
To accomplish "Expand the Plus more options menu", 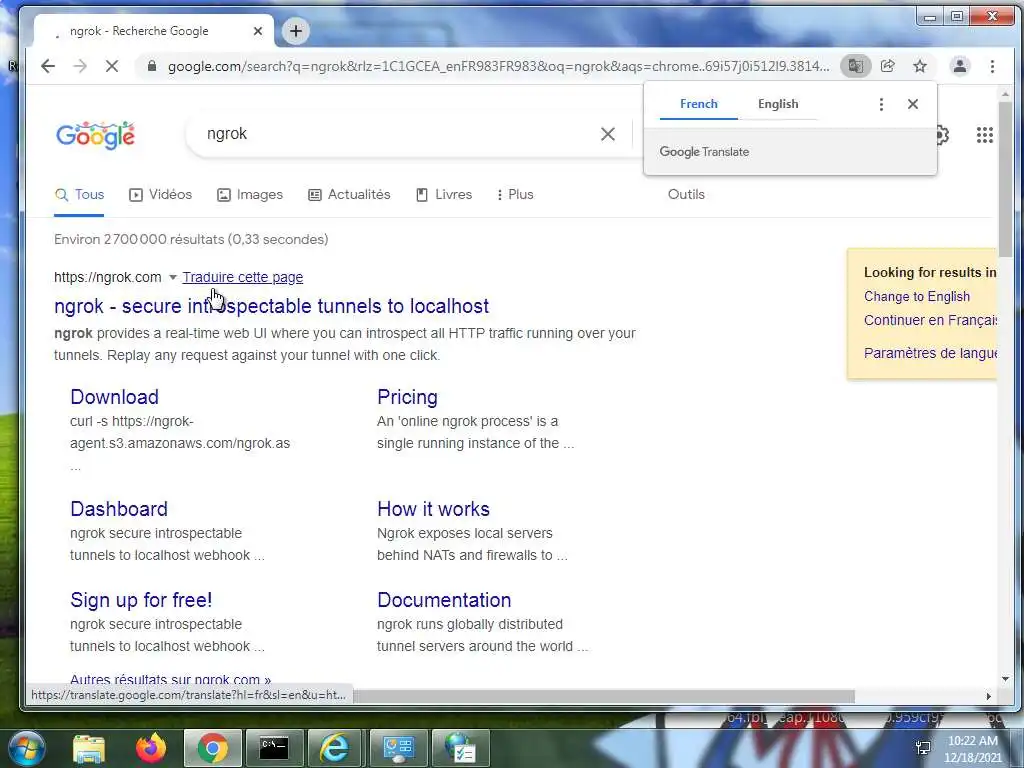I will pos(515,195).
